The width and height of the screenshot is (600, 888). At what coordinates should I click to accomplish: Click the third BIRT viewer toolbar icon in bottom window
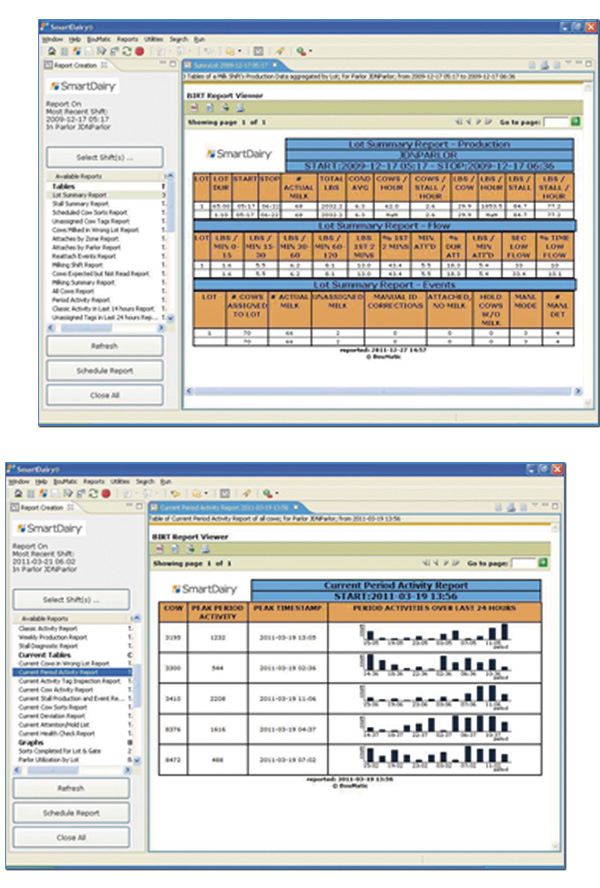(x=191, y=549)
